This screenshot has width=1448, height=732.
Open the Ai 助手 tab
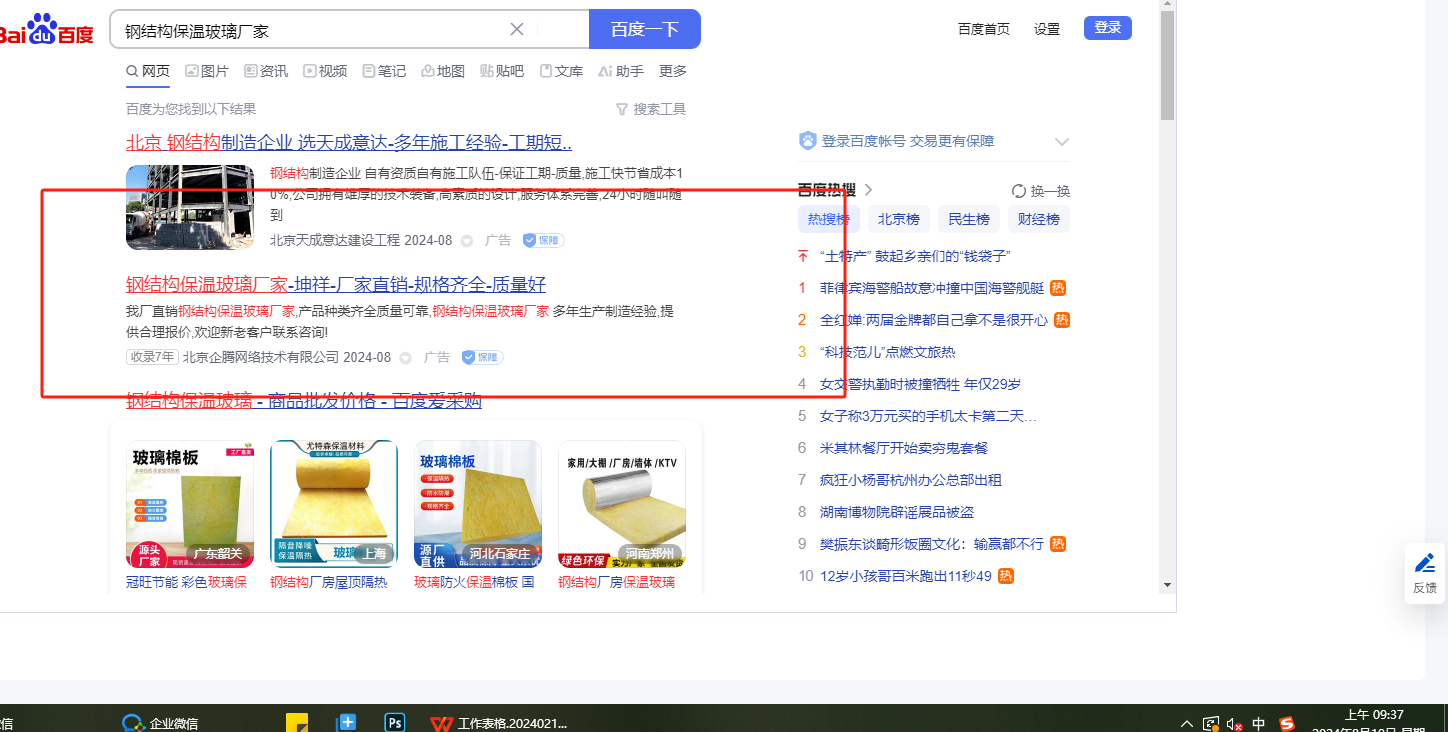(x=621, y=71)
